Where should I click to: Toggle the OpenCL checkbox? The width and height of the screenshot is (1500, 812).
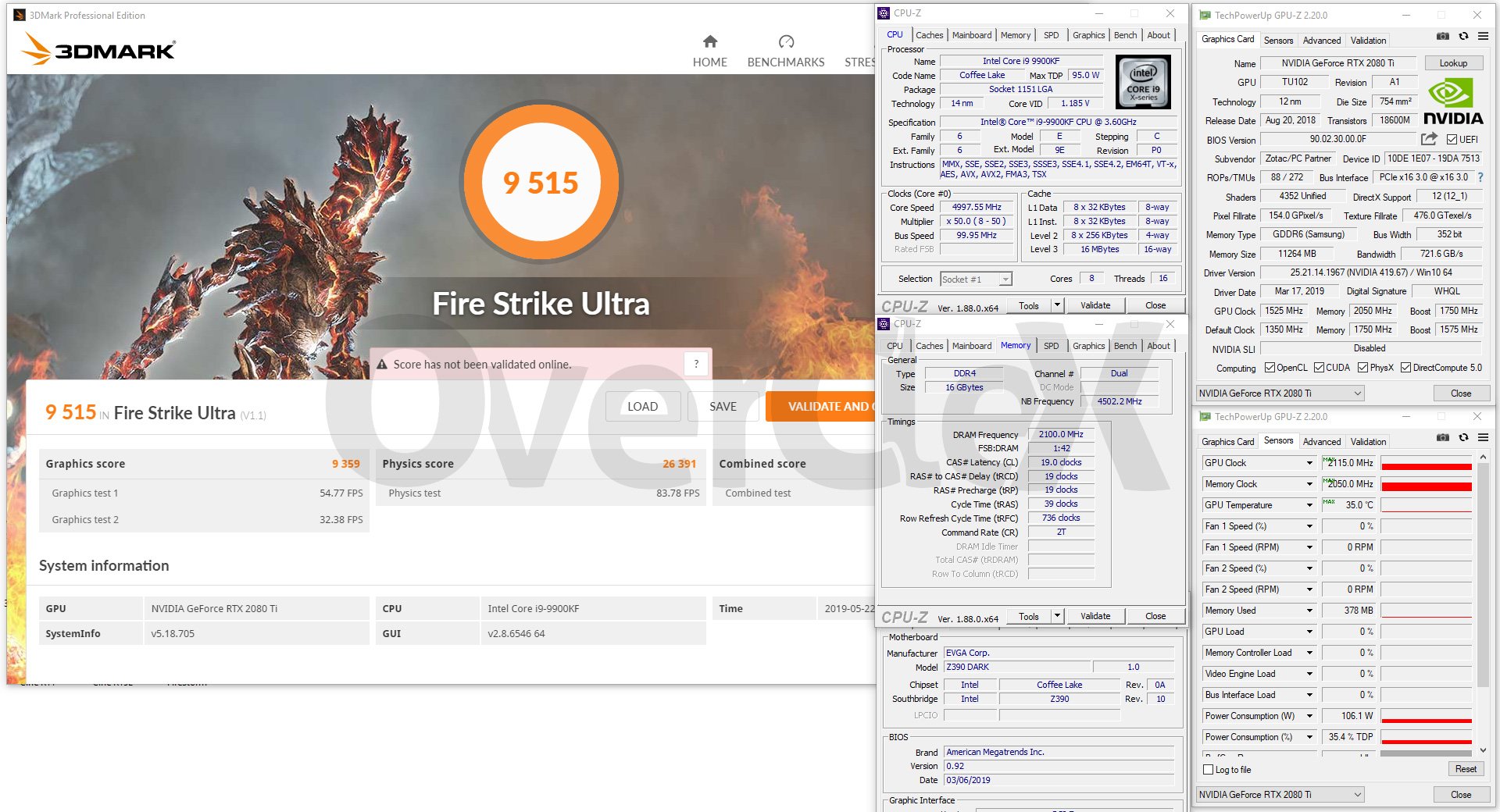pos(1270,368)
